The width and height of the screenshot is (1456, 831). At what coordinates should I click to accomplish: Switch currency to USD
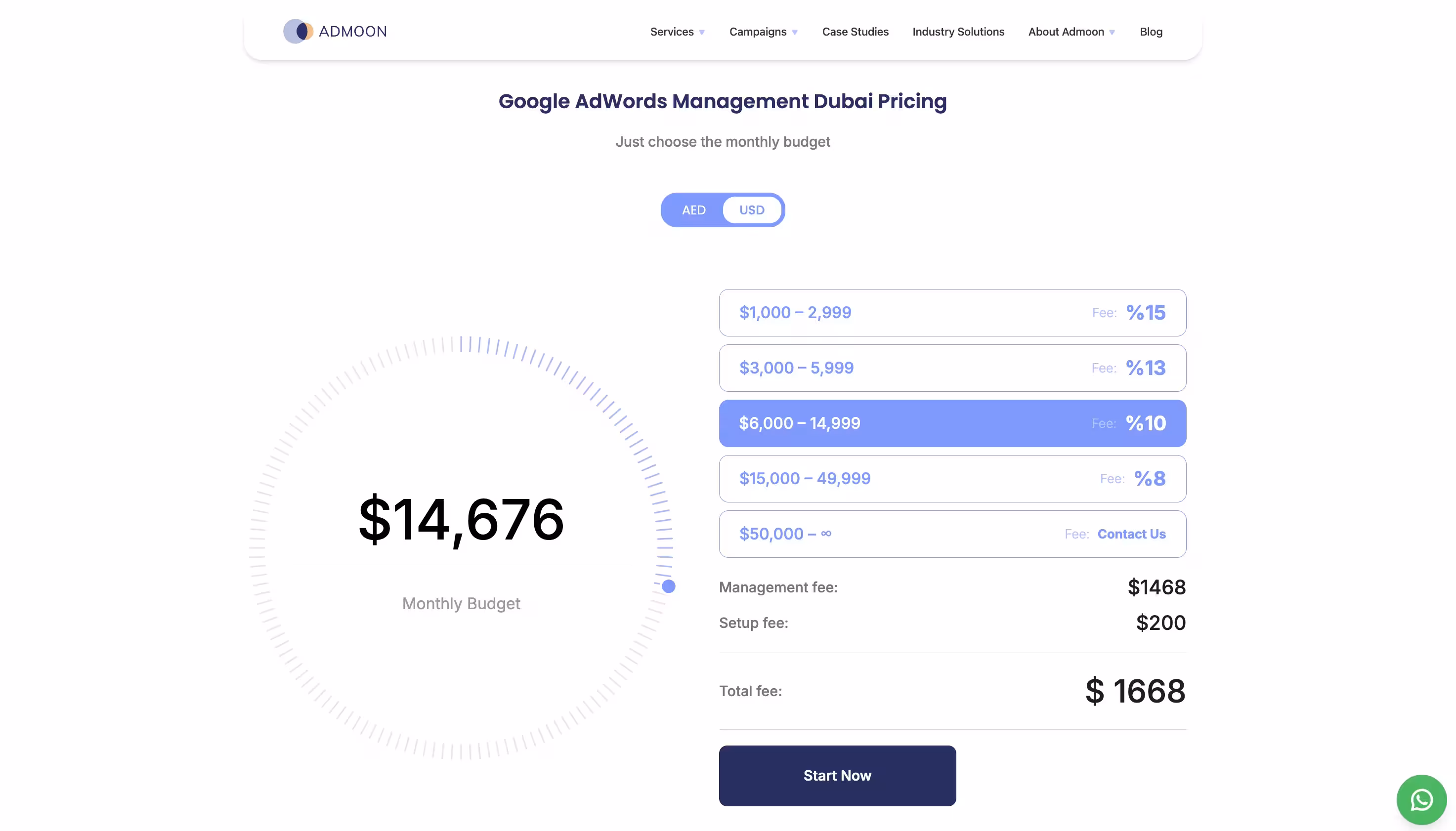(752, 210)
